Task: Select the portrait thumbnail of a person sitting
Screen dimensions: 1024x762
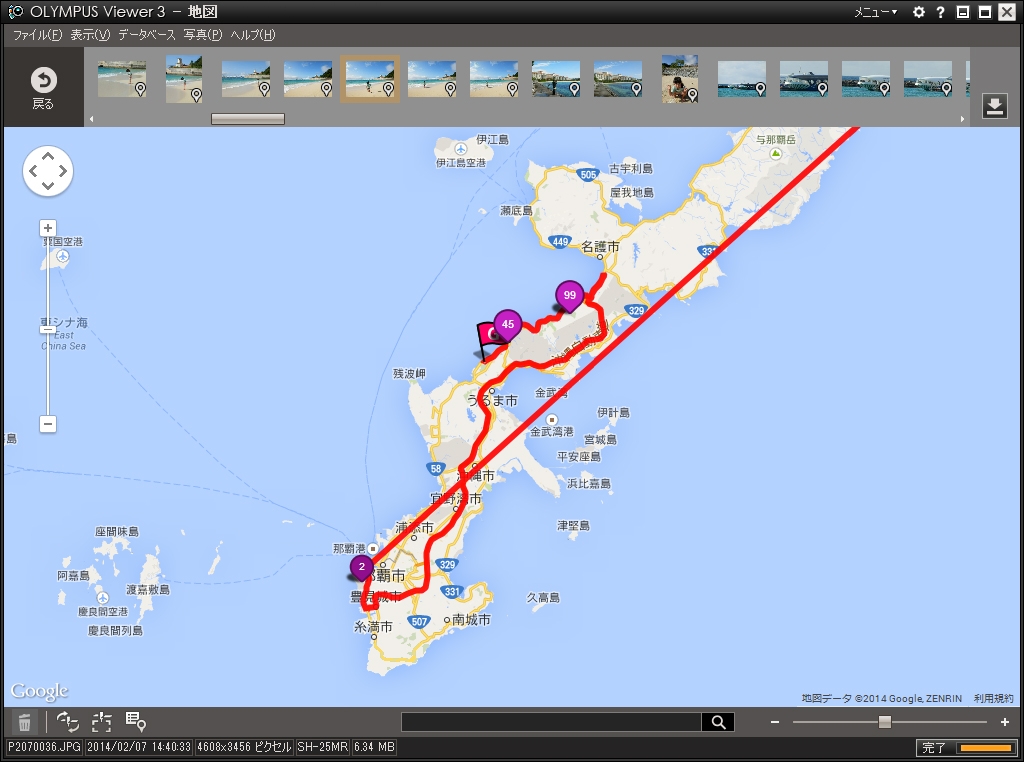Action: 679,79
